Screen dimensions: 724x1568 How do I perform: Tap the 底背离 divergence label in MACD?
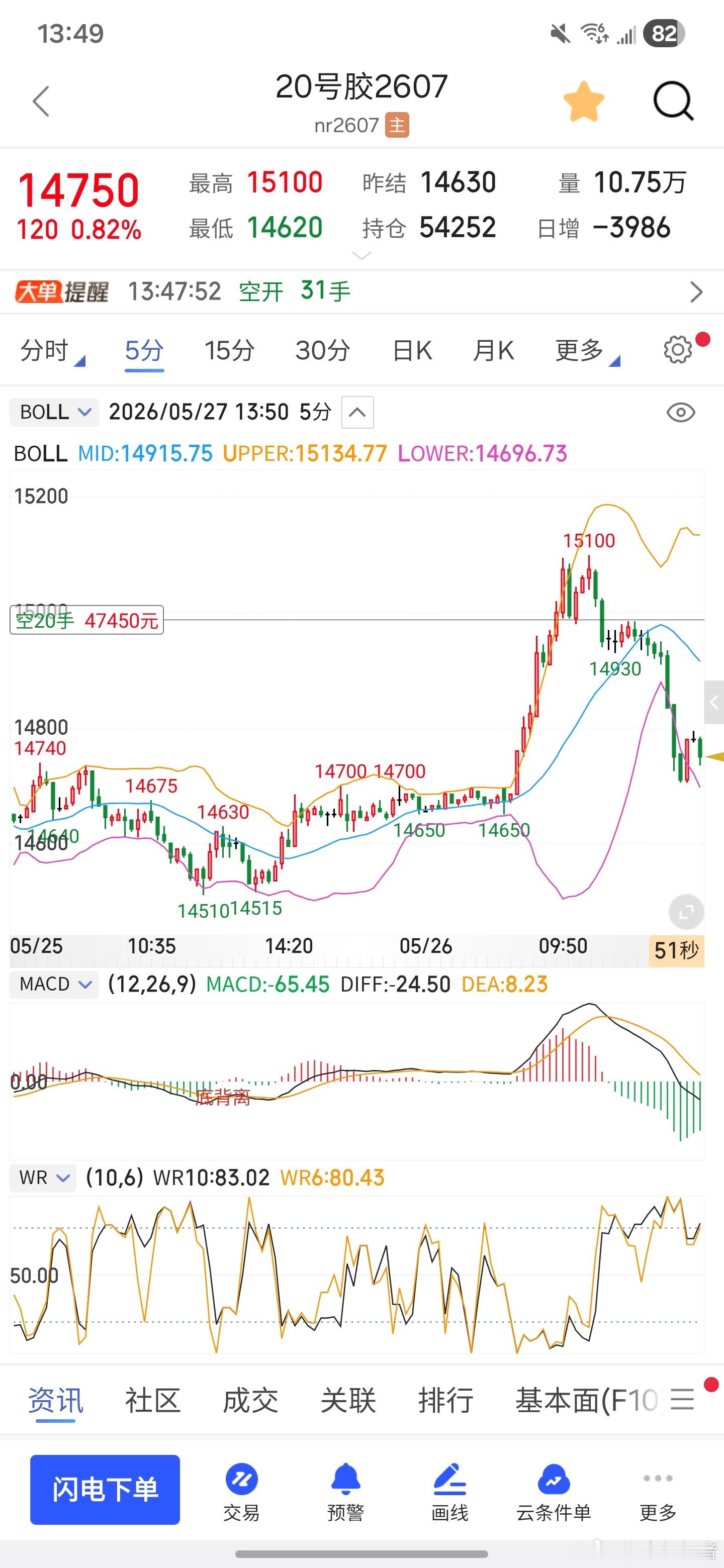coord(223,1098)
